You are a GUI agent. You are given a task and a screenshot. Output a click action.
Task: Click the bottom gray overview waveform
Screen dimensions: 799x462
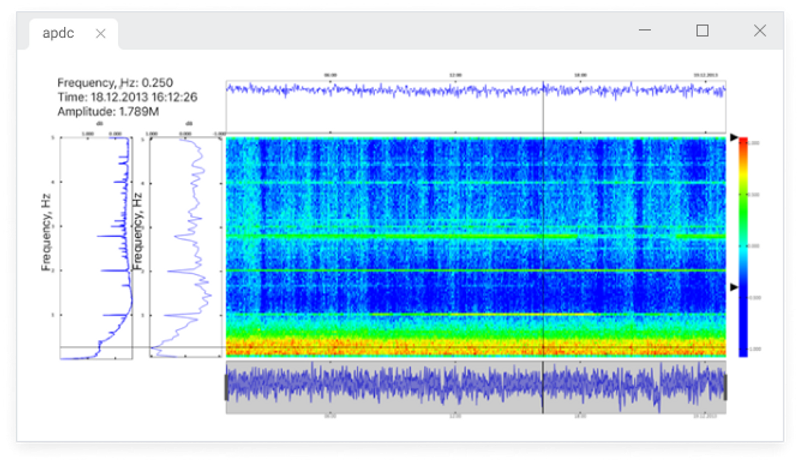(x=476, y=387)
